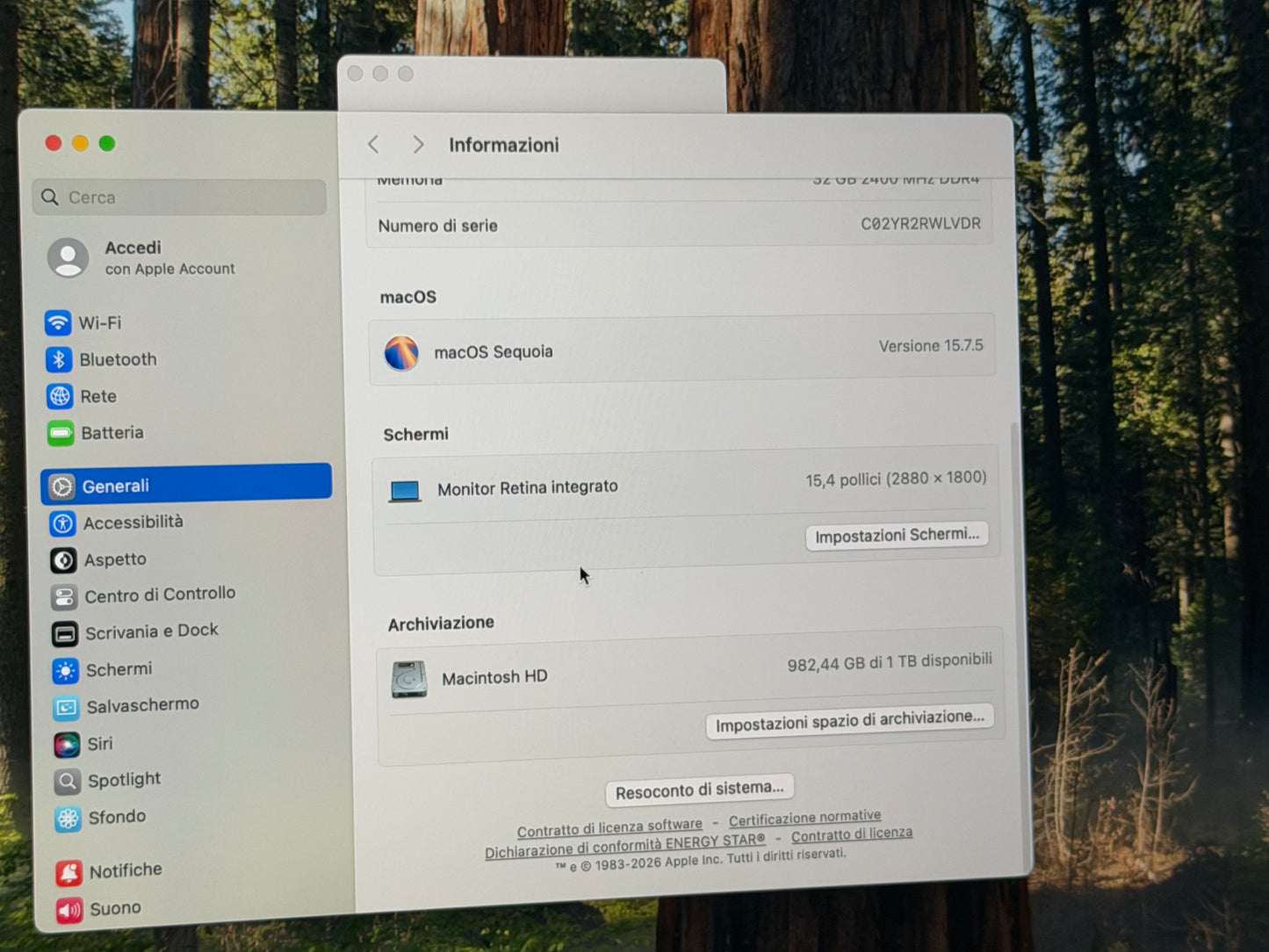Select the Wi-Fi label in sidebar
The height and width of the screenshot is (952, 1269).
tap(100, 322)
